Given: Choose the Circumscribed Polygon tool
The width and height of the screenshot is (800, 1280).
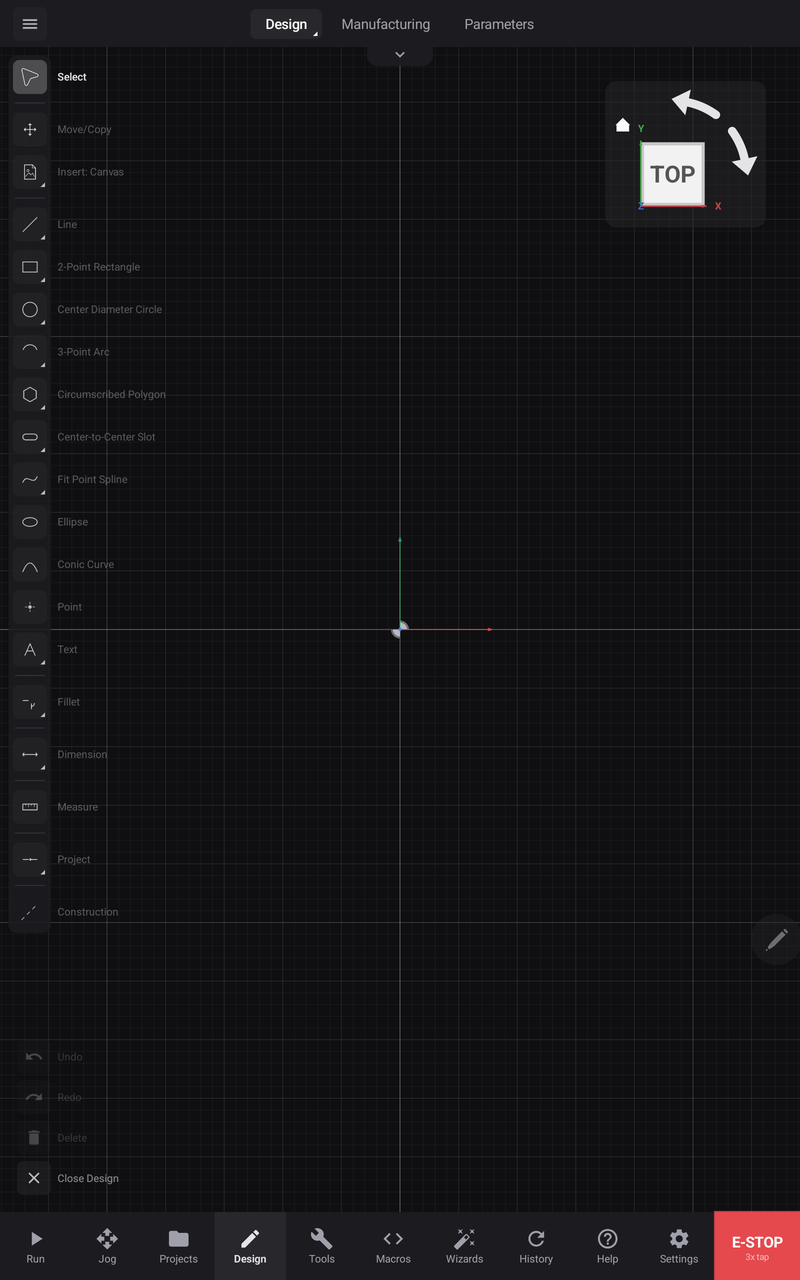Looking at the screenshot, I should coord(30,395).
